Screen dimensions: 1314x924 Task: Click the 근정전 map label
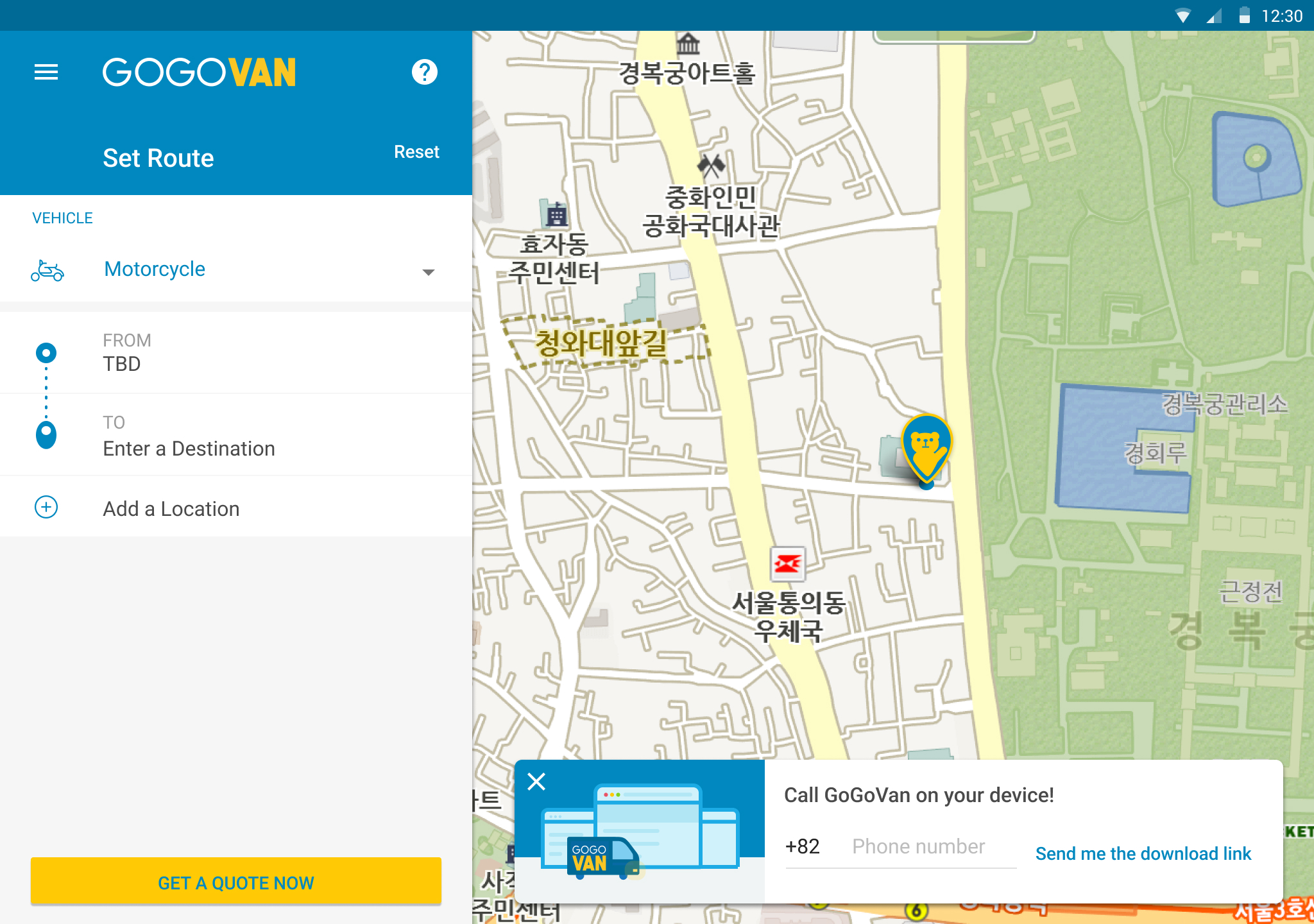click(1250, 591)
